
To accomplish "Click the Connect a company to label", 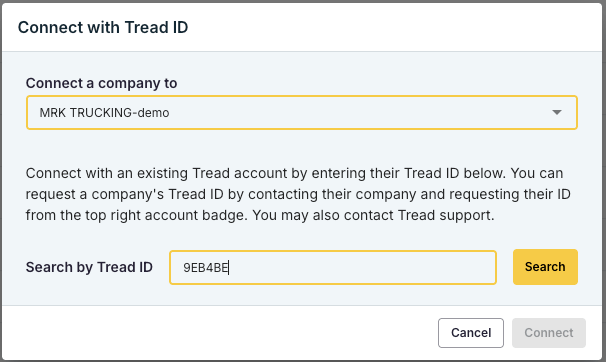I will point(101,83).
